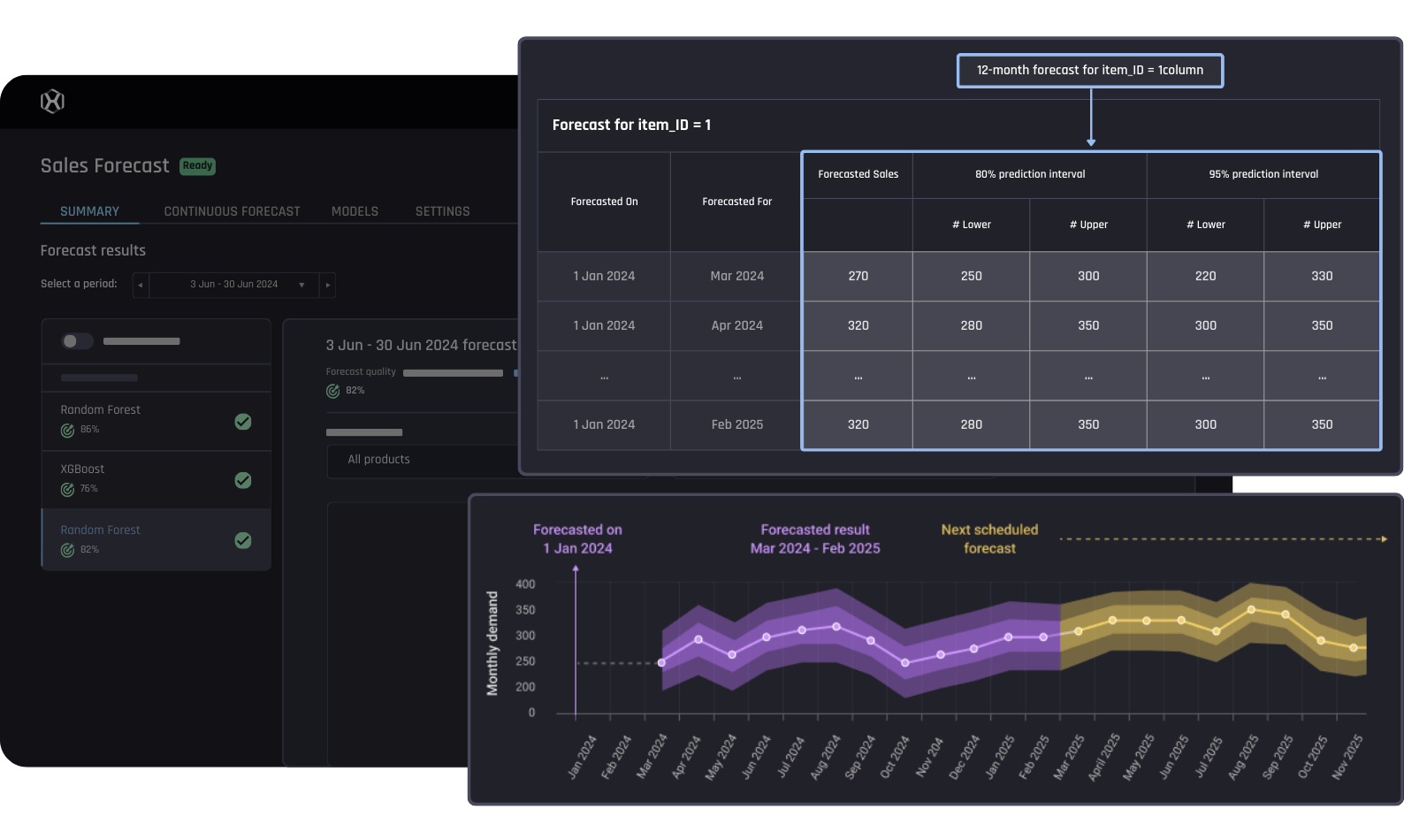Go to the SETTINGS tab
This screenshot has height=840, width=1404.
click(442, 211)
